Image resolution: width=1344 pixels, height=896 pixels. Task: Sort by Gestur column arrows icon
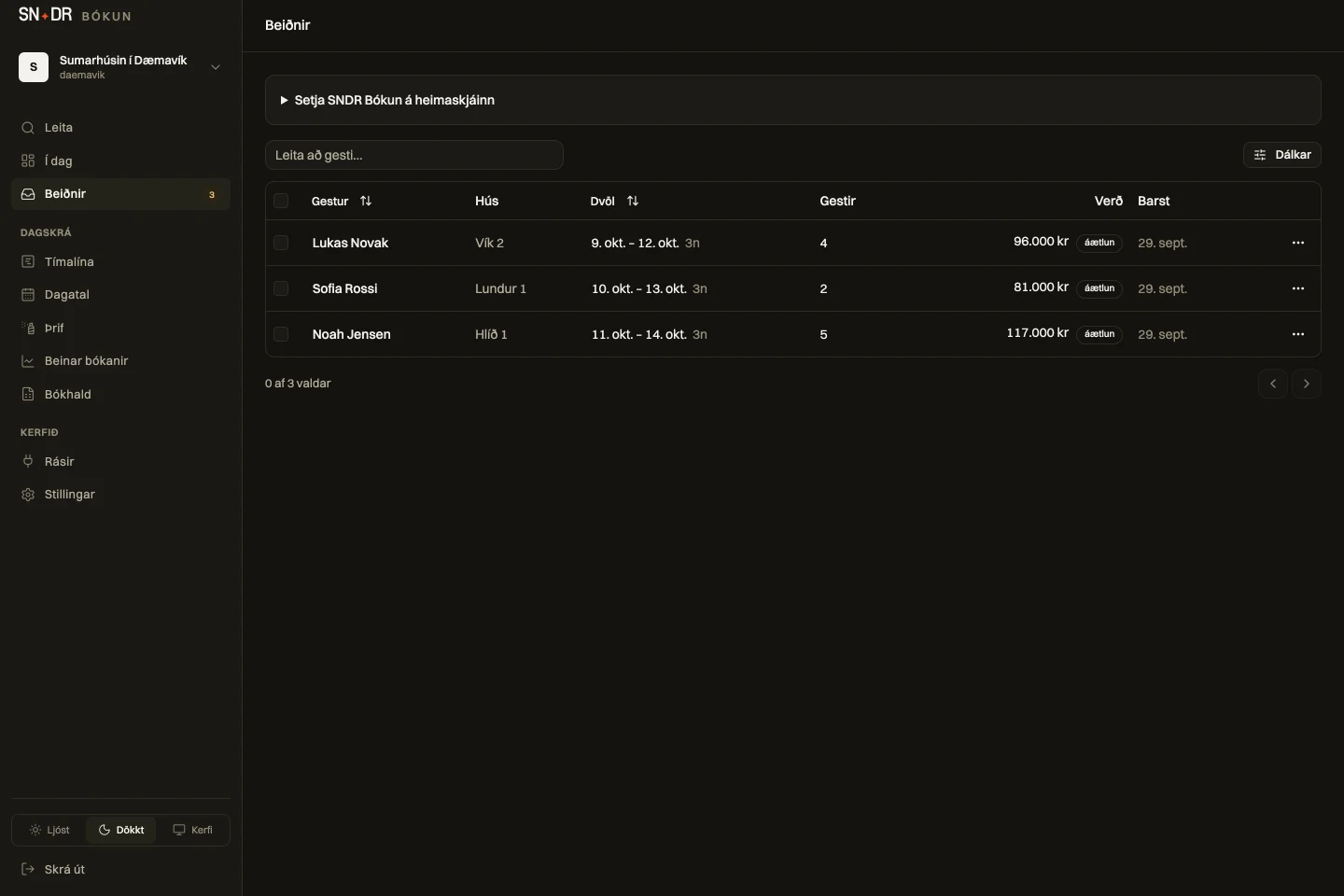click(x=366, y=201)
